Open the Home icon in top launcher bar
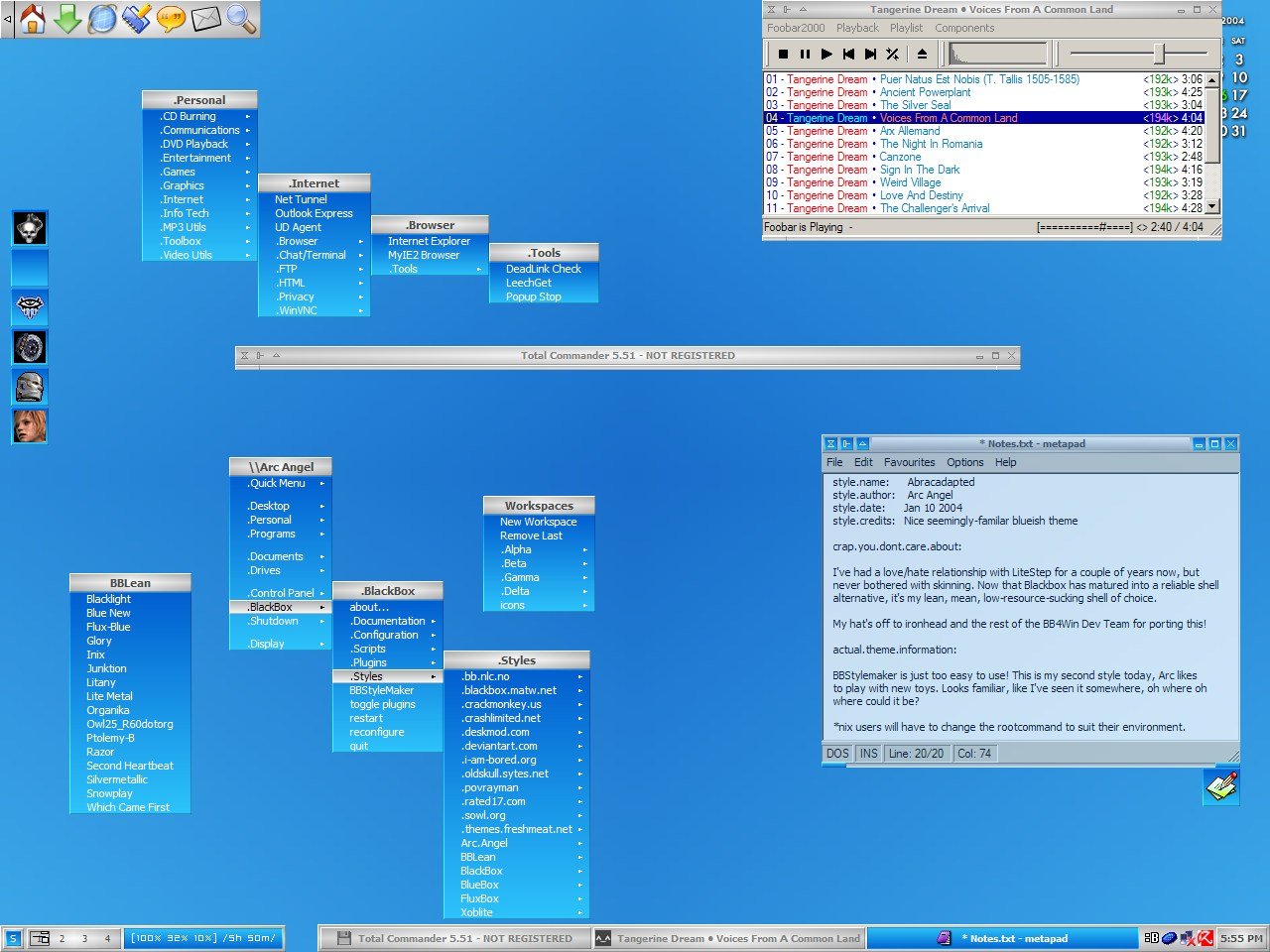 point(32,18)
